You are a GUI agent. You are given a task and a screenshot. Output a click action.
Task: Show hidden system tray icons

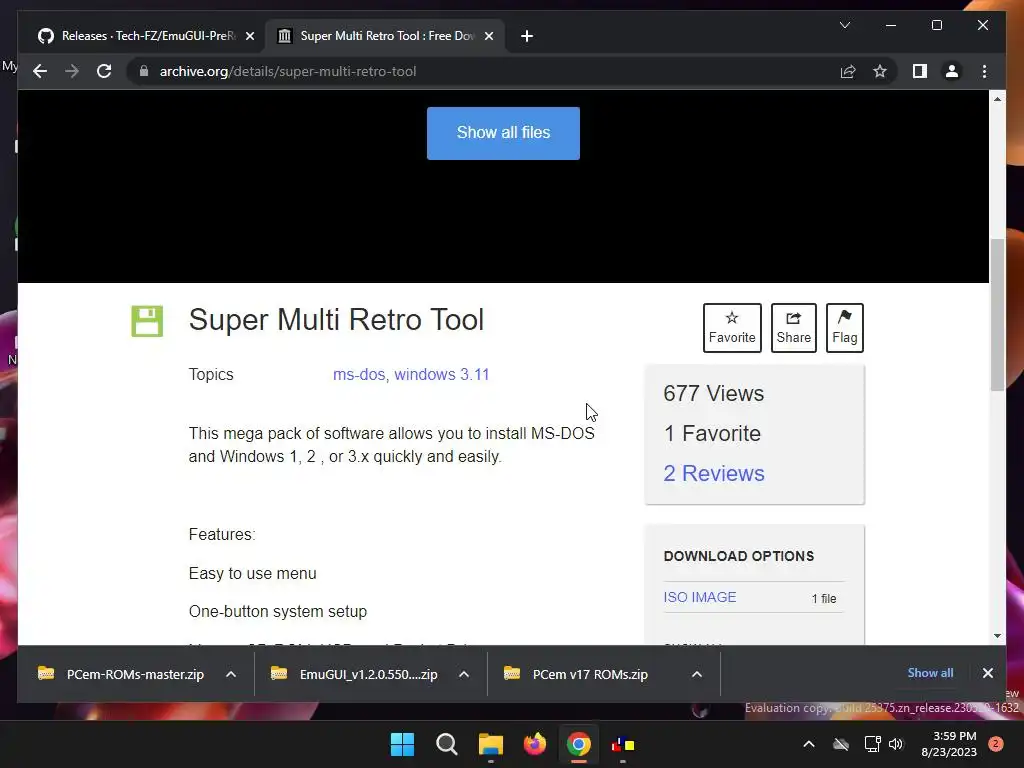point(808,744)
